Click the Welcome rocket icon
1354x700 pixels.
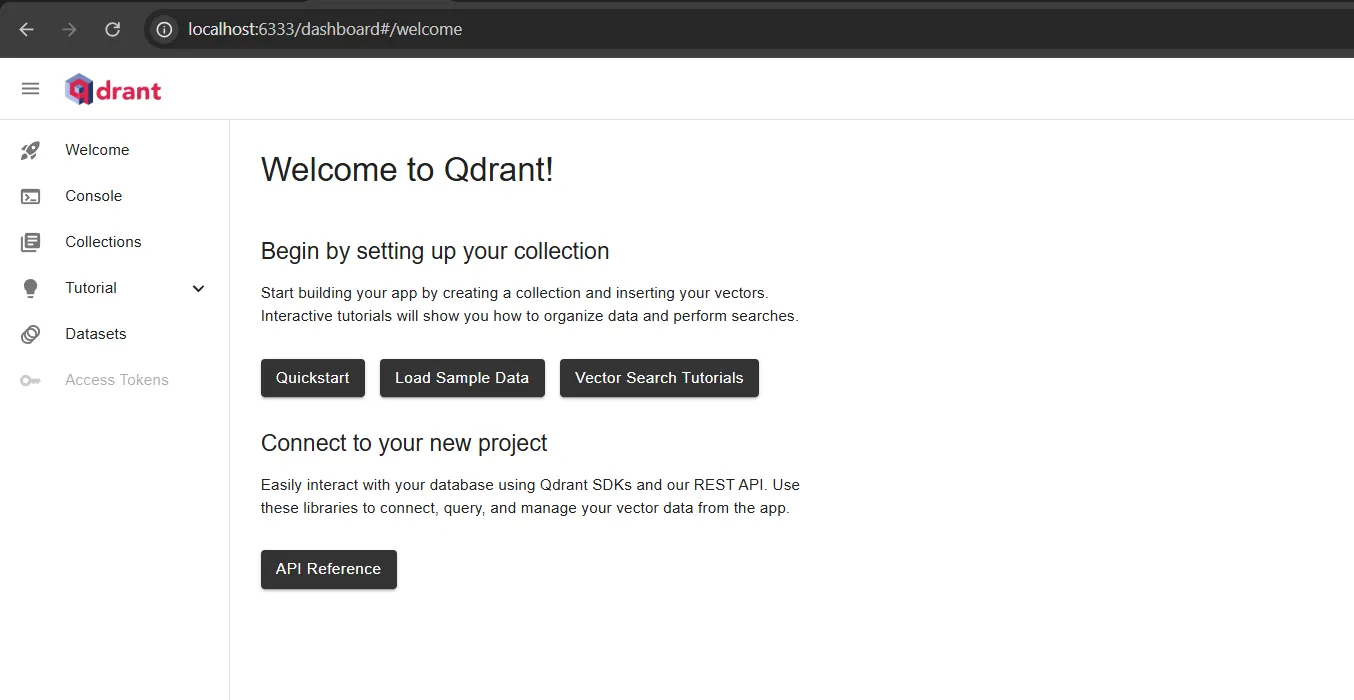tap(31, 150)
